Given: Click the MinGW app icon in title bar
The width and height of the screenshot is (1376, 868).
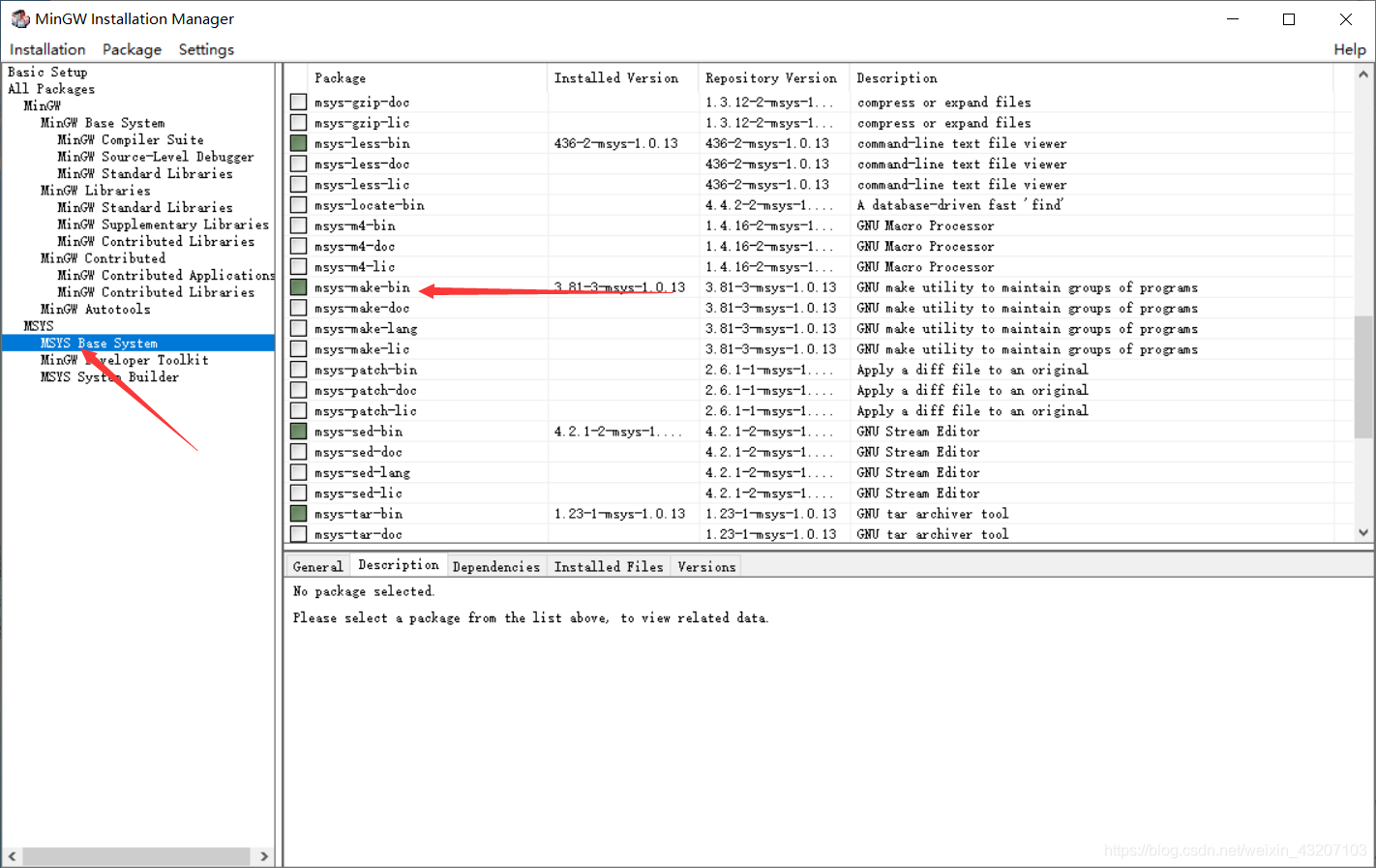Looking at the screenshot, I should pos(19,18).
